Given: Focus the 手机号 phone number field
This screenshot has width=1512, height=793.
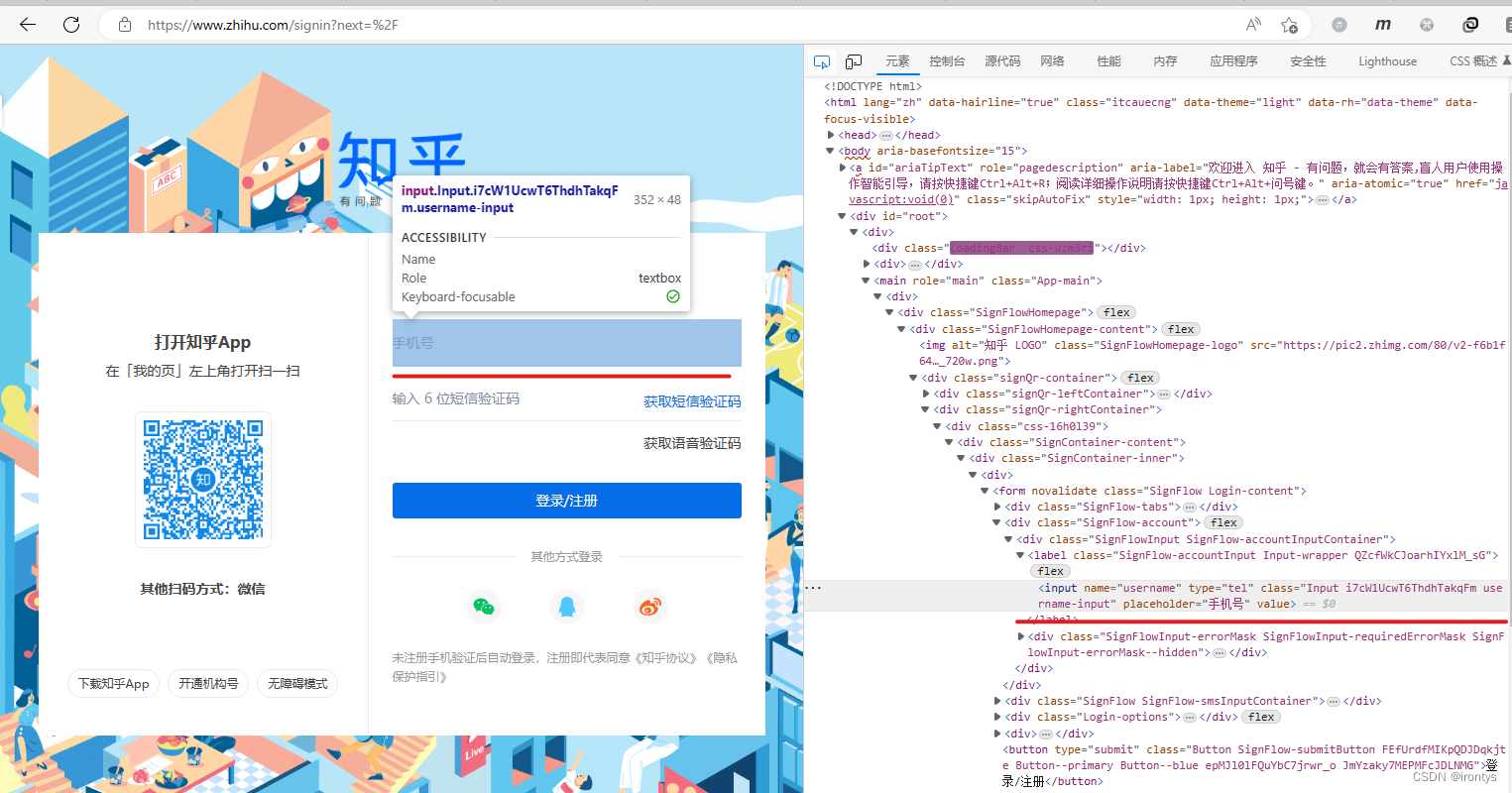Looking at the screenshot, I should pos(567,343).
